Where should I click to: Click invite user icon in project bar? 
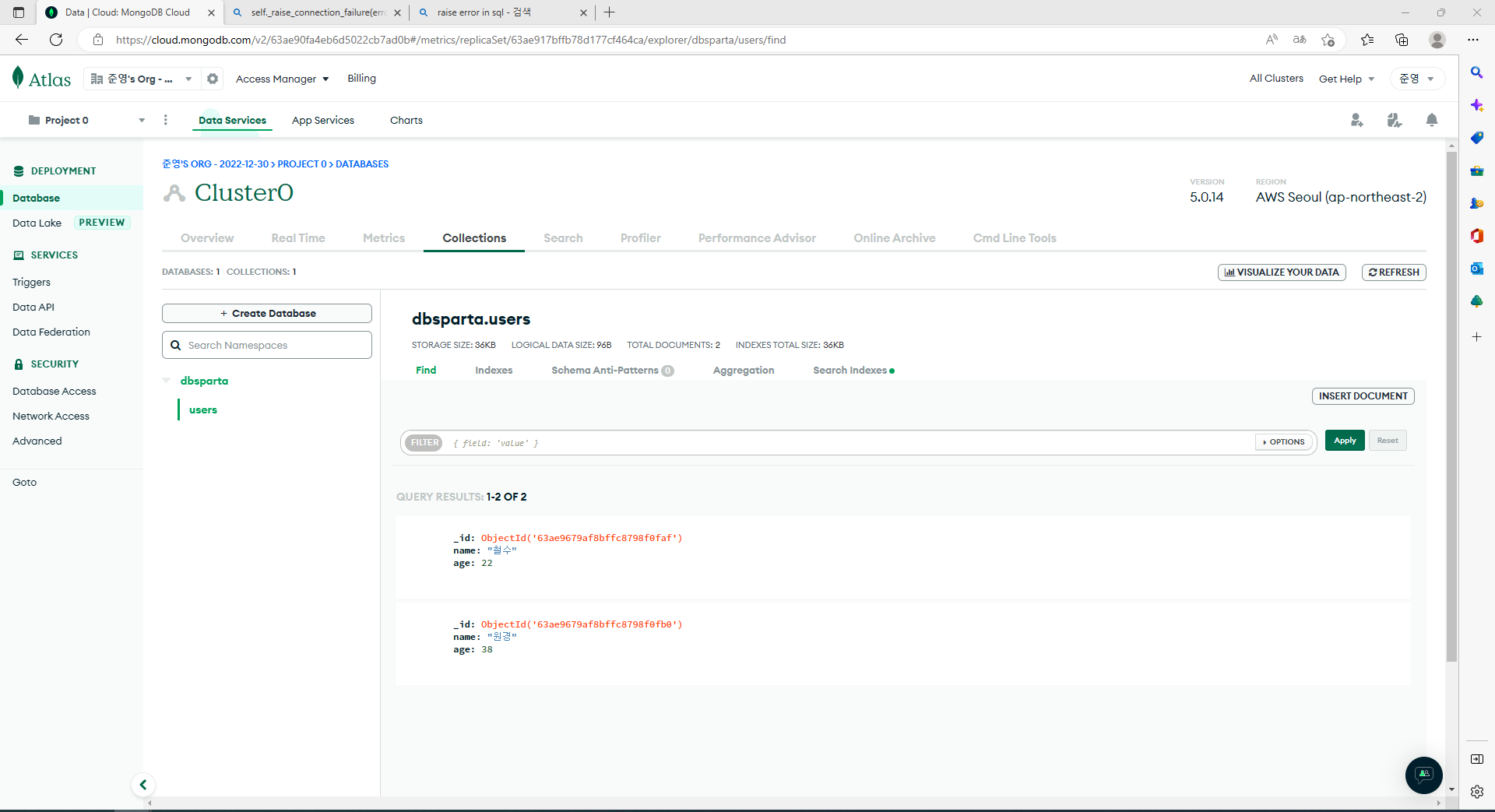coord(1357,120)
